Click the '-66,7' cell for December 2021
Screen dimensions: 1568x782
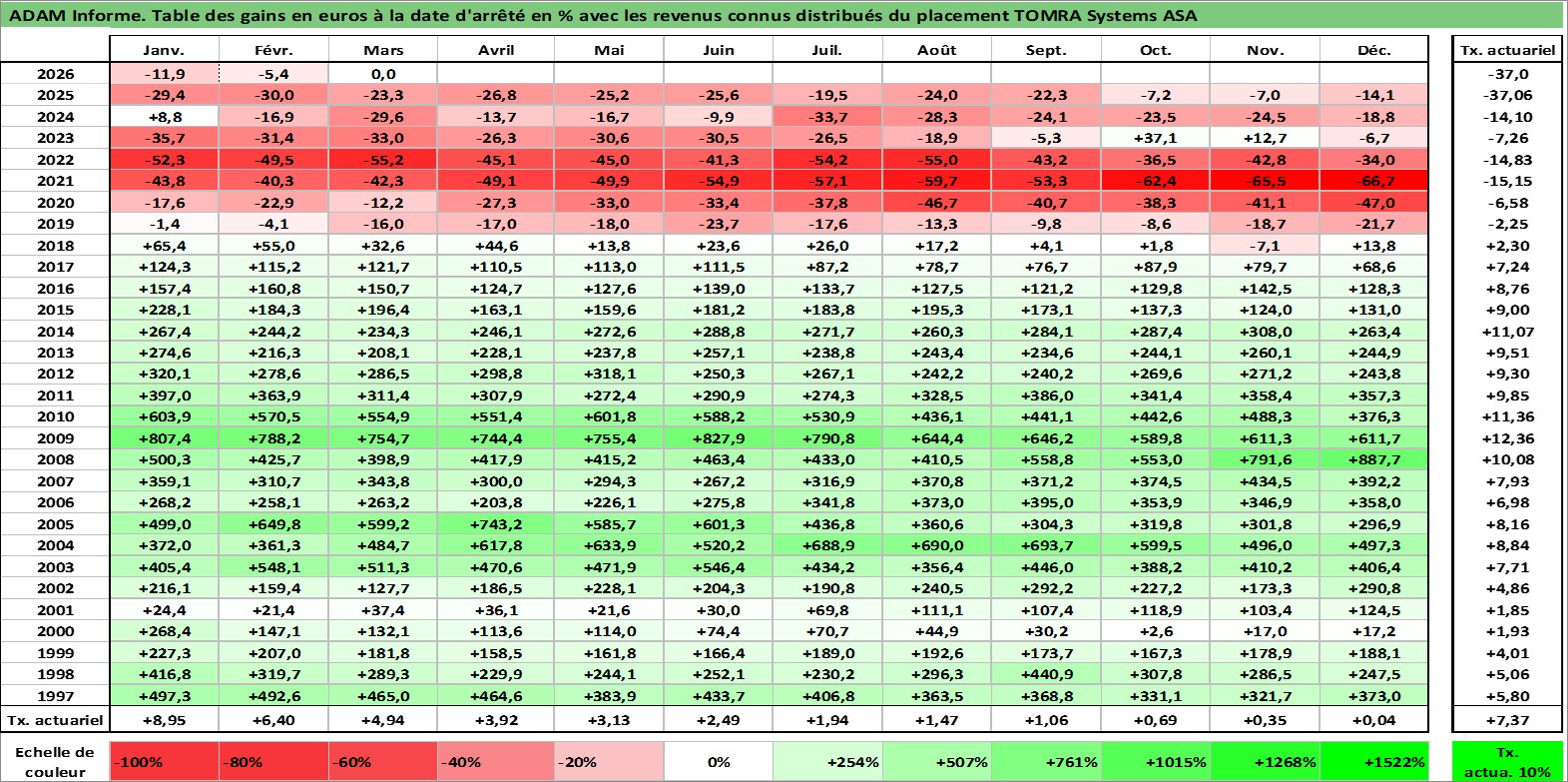1374,181
